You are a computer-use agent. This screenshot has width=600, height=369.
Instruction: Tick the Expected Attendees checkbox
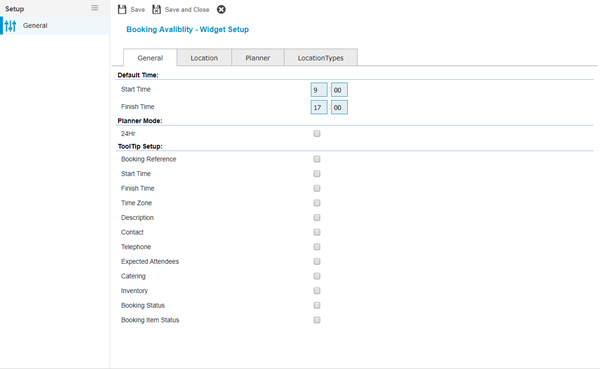pos(317,261)
